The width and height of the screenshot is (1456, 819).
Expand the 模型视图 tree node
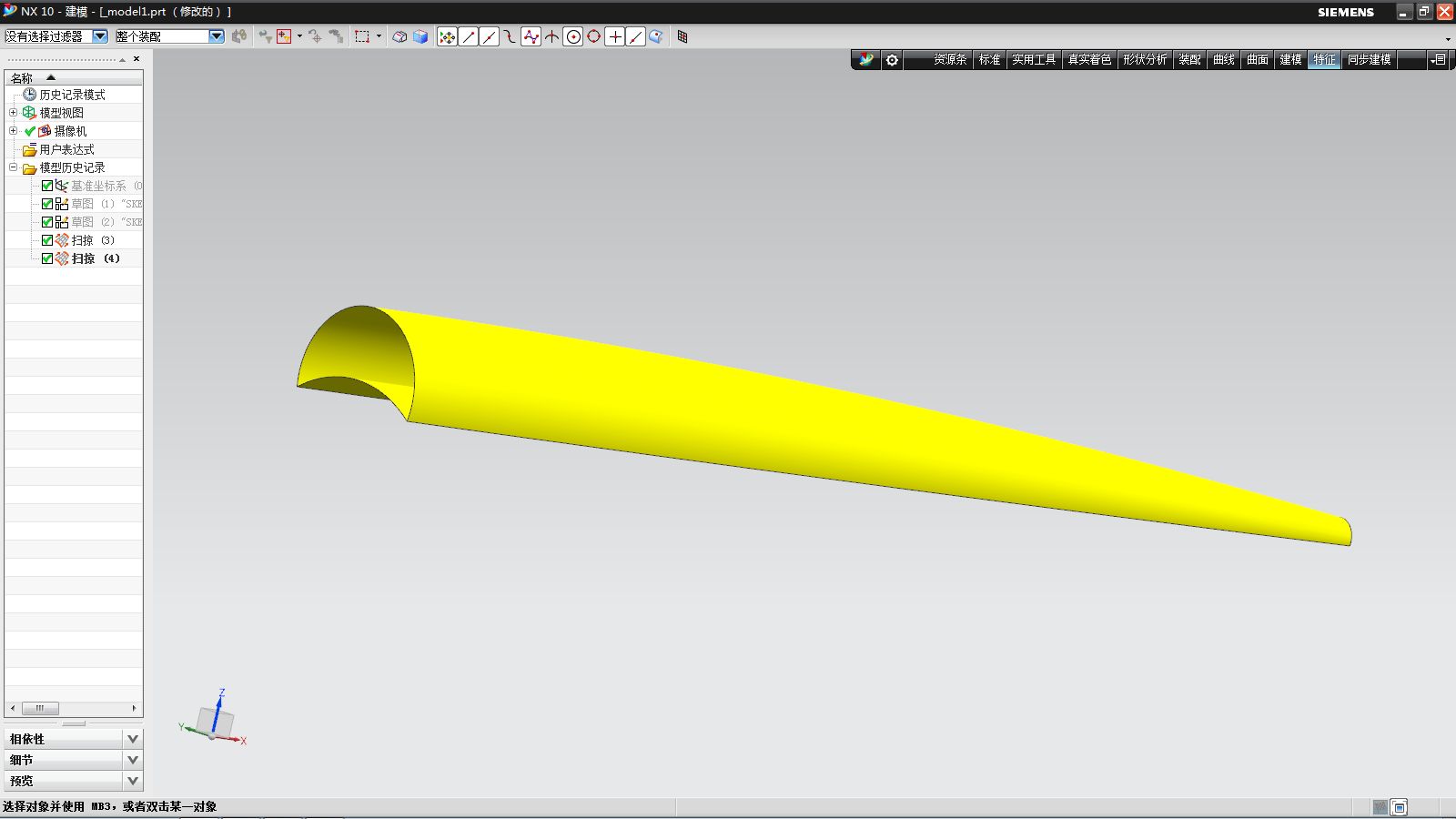pyautogui.click(x=13, y=113)
